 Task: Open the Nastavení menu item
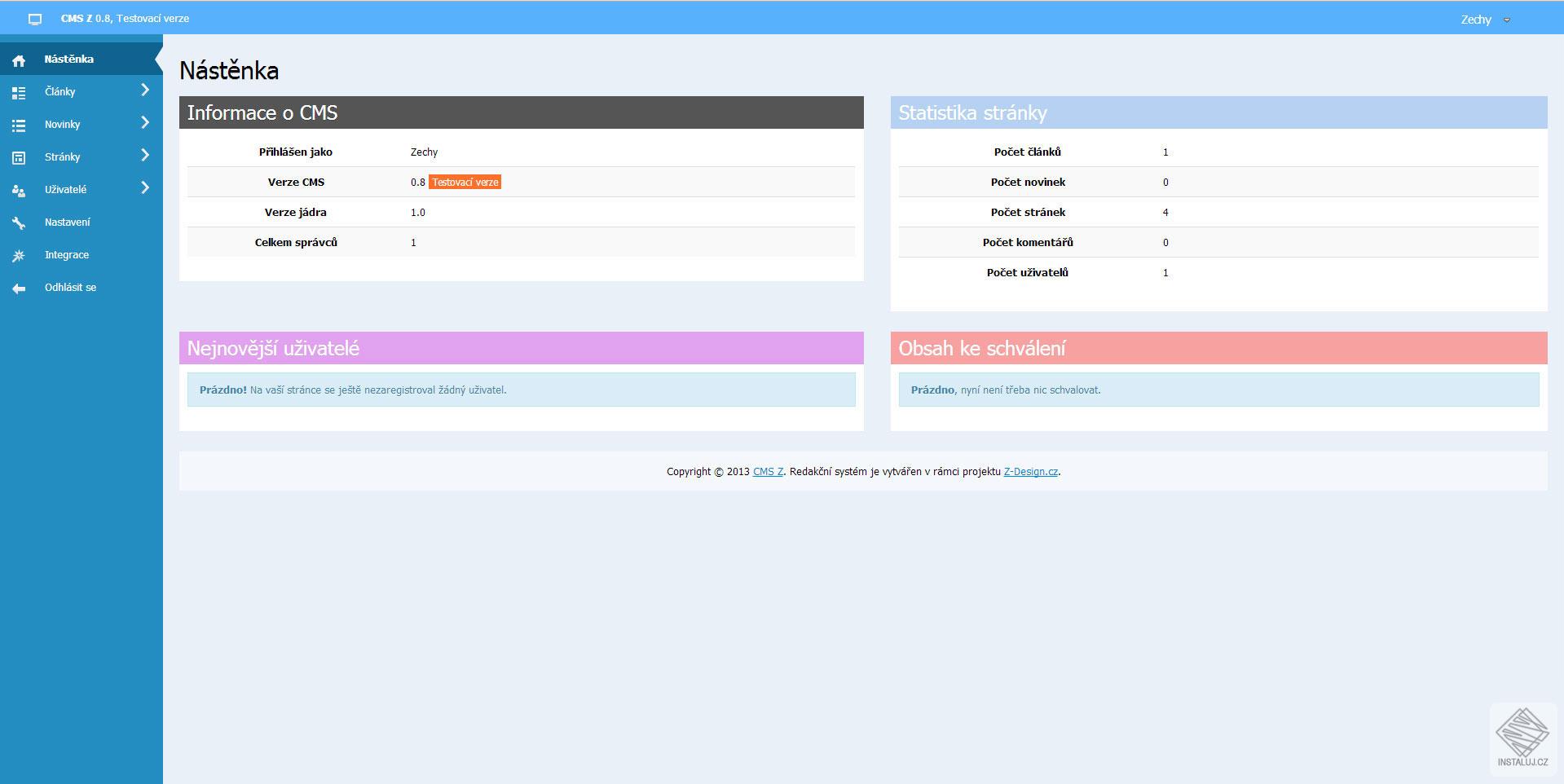tap(82, 222)
